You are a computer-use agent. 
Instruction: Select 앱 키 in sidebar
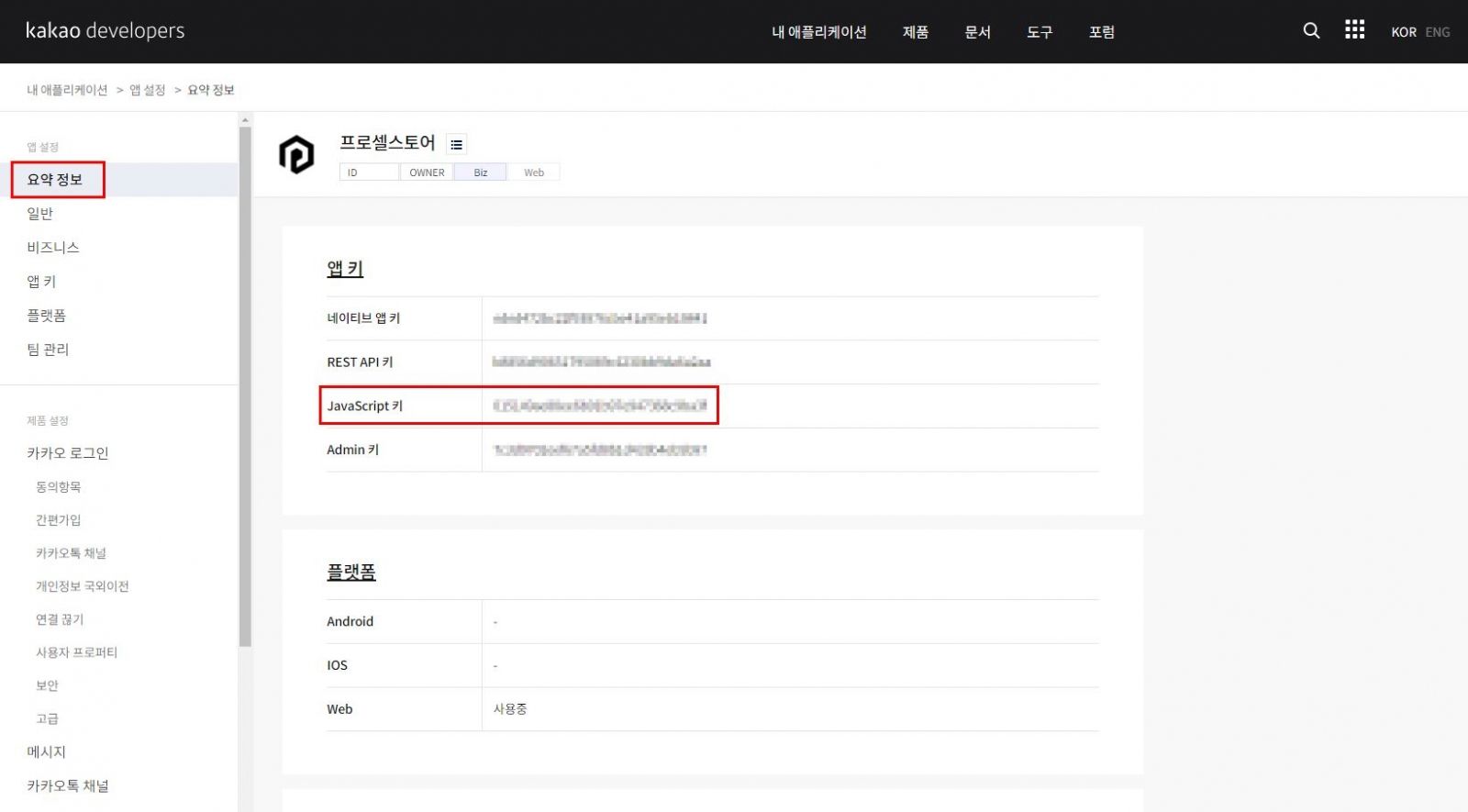pyautogui.click(x=41, y=281)
